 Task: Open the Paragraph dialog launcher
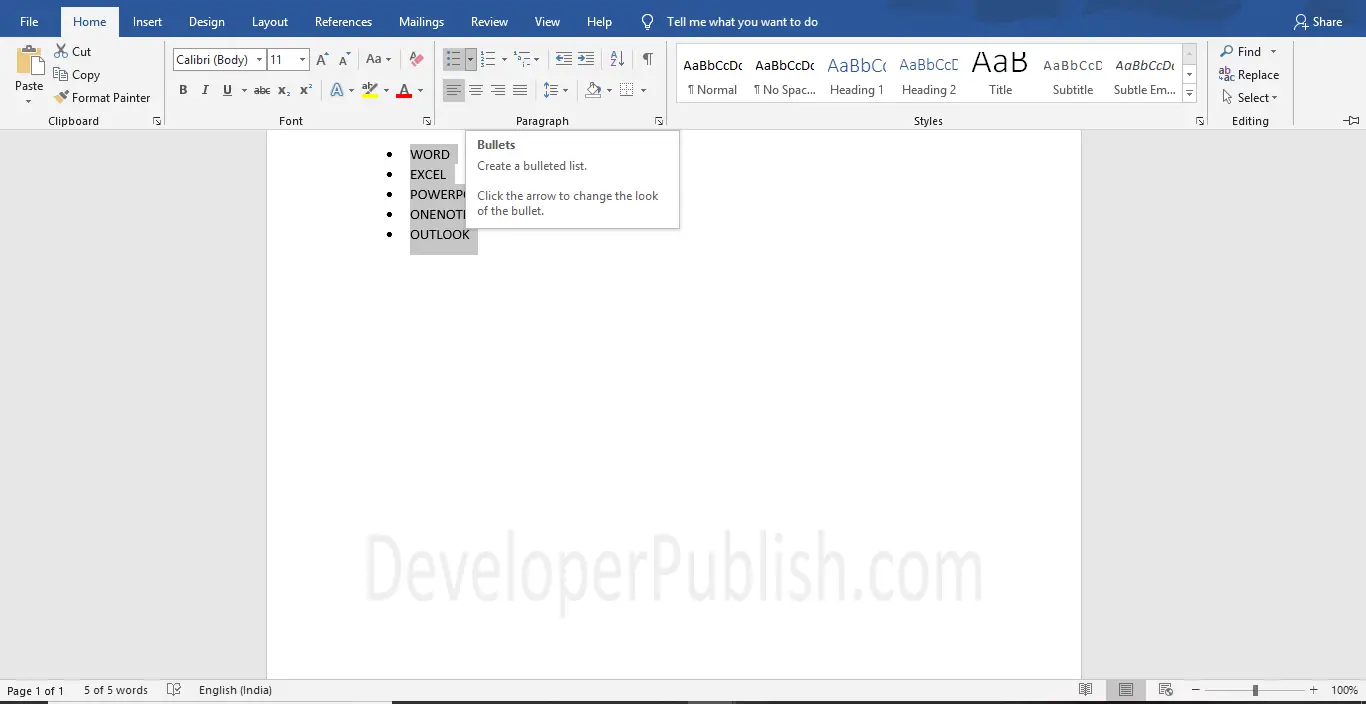pyautogui.click(x=659, y=121)
